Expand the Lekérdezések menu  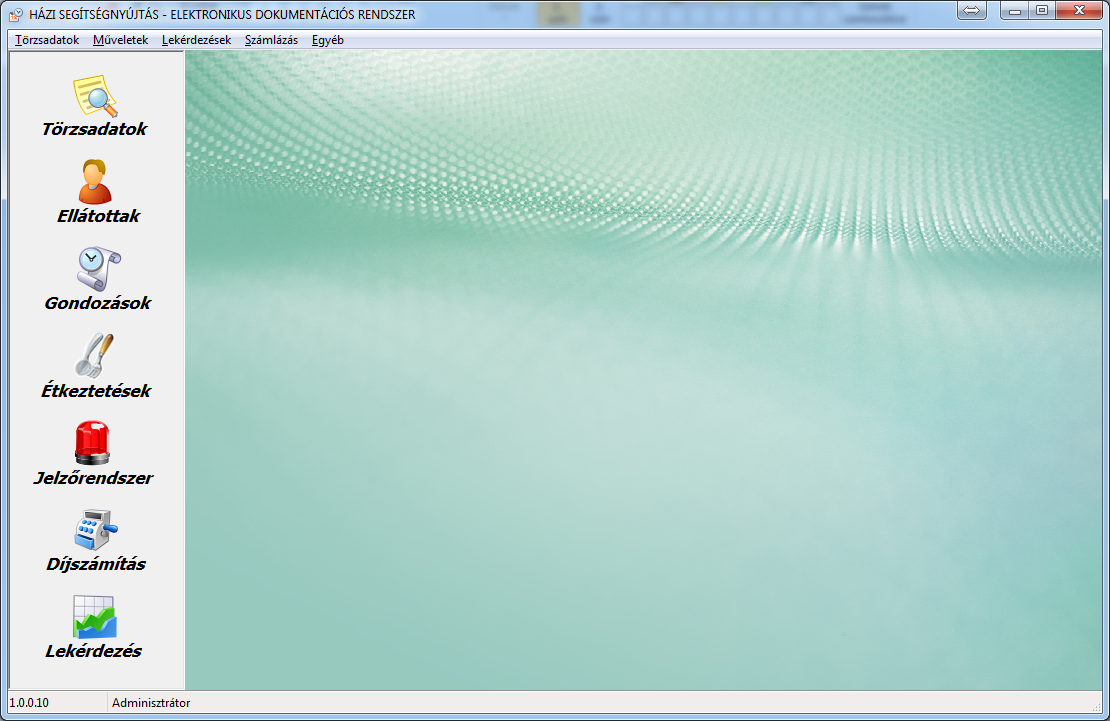(x=196, y=40)
